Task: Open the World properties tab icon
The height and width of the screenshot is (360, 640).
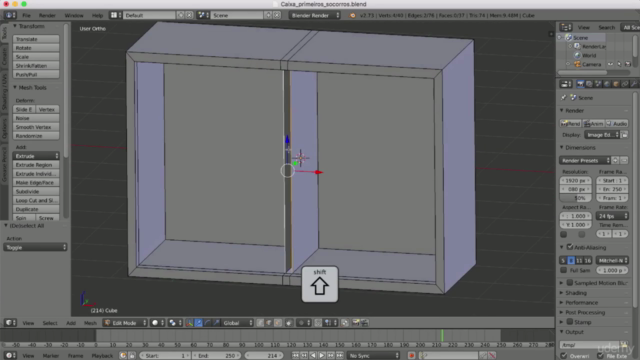Action: pos(607,84)
